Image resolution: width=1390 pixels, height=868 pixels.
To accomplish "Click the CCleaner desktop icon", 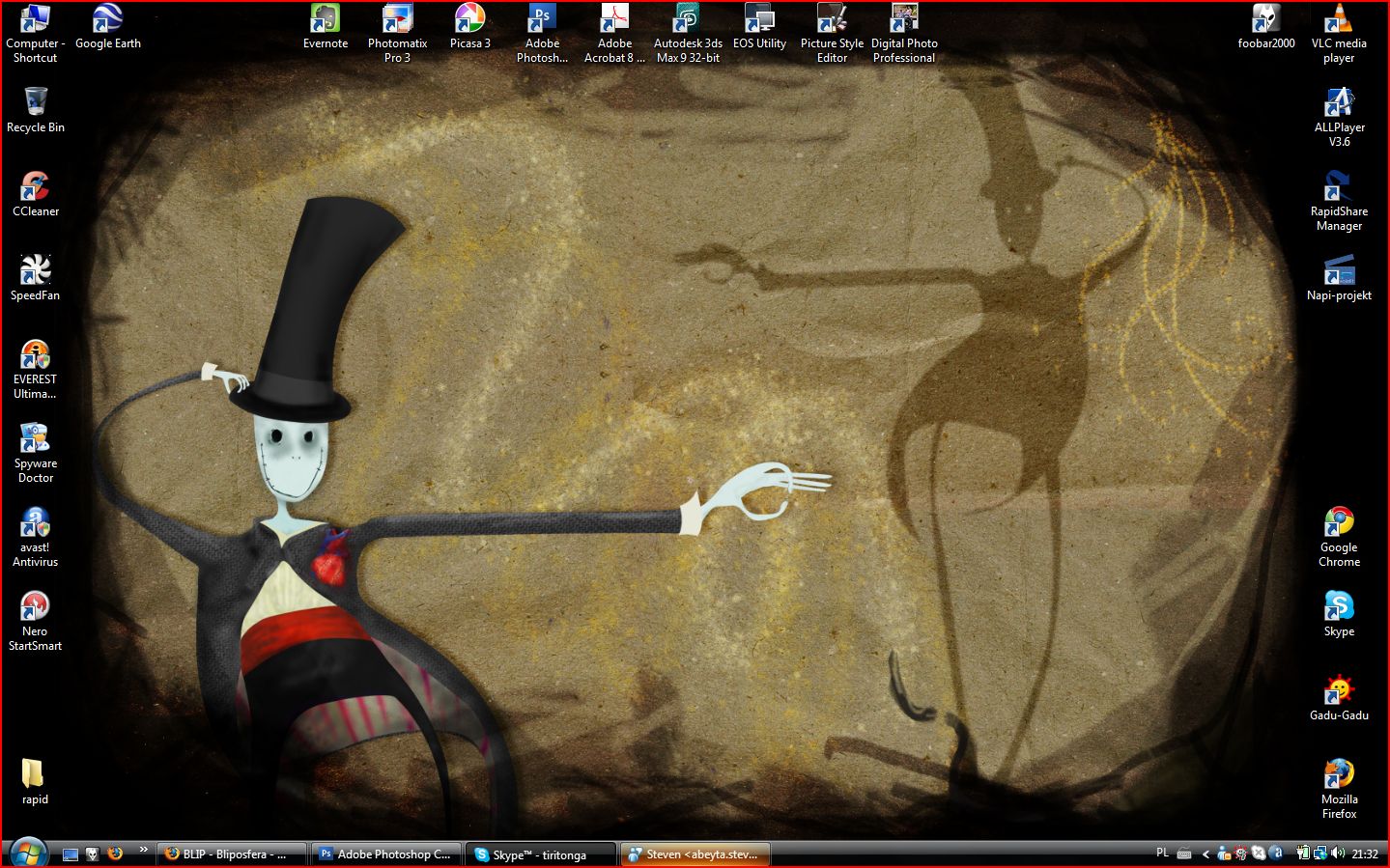I will click(x=36, y=187).
